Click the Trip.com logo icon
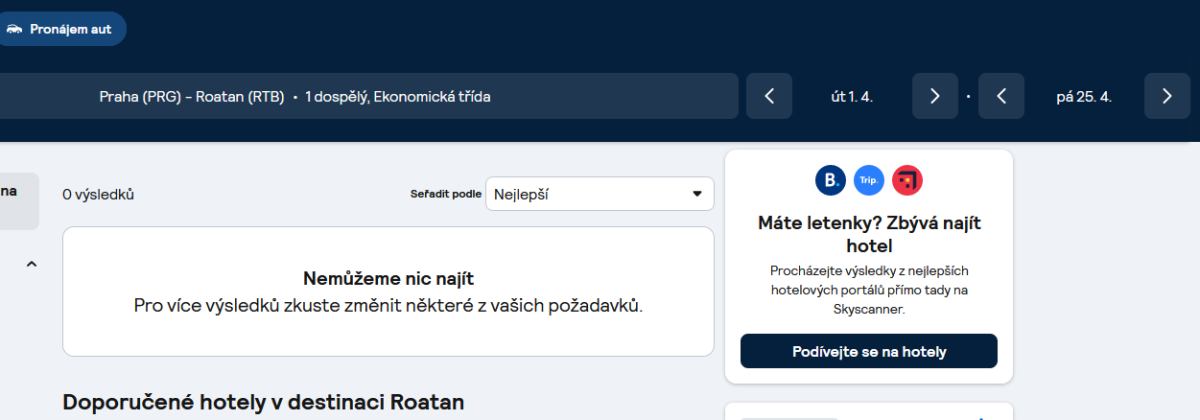The height and width of the screenshot is (420, 1200). tap(869, 180)
